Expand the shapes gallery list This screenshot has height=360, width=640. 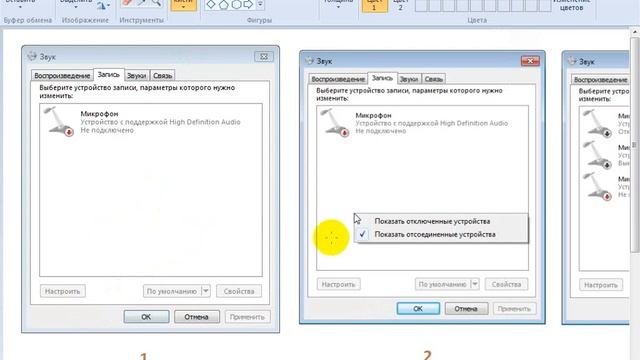click(260, 5)
